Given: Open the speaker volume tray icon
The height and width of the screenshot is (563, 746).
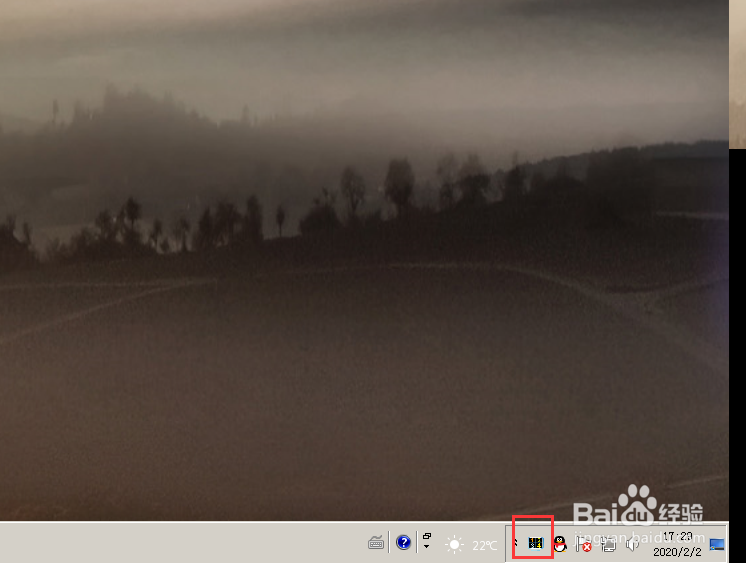Looking at the screenshot, I should tap(632, 544).
